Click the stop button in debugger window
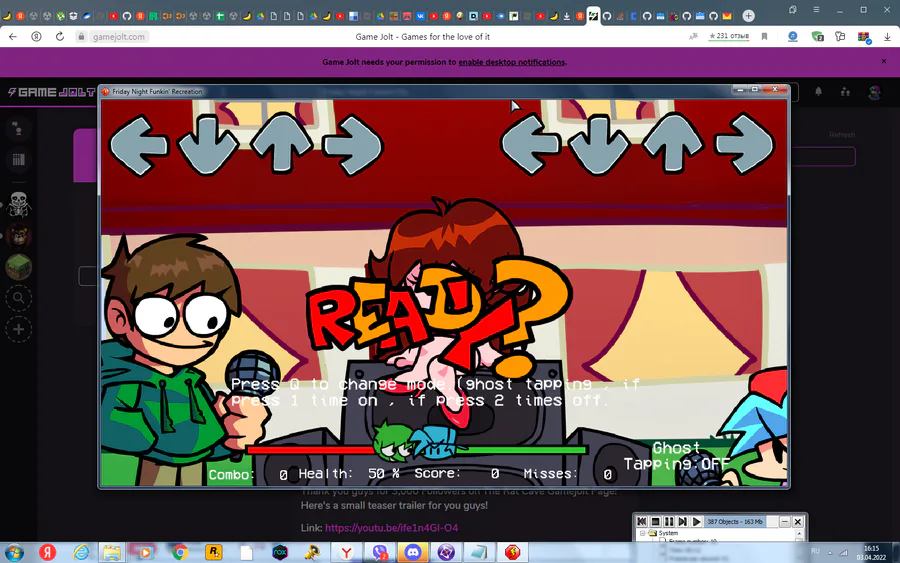 coord(655,522)
